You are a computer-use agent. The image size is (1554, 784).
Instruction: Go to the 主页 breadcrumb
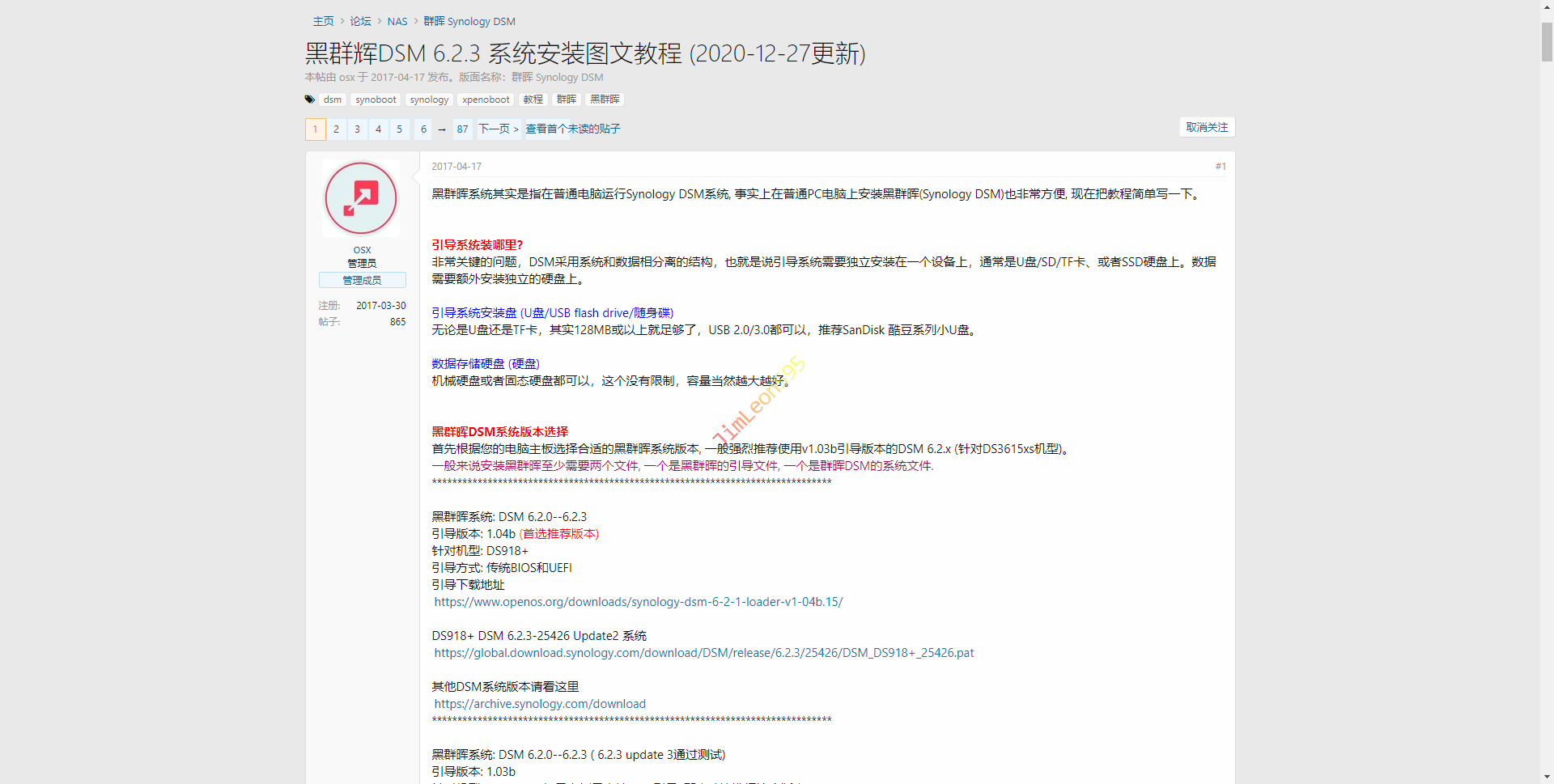(323, 22)
